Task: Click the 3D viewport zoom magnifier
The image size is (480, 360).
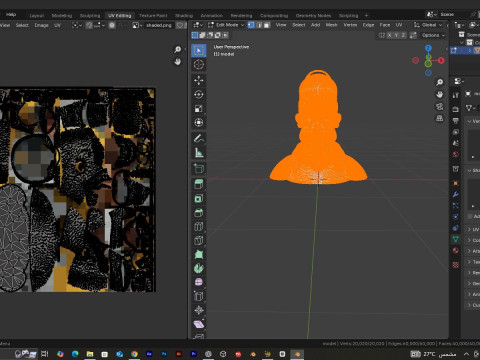Action: (x=440, y=82)
